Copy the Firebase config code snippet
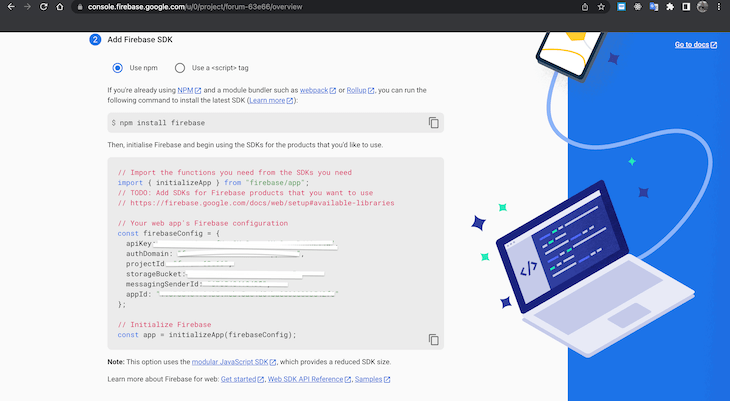 click(x=433, y=340)
